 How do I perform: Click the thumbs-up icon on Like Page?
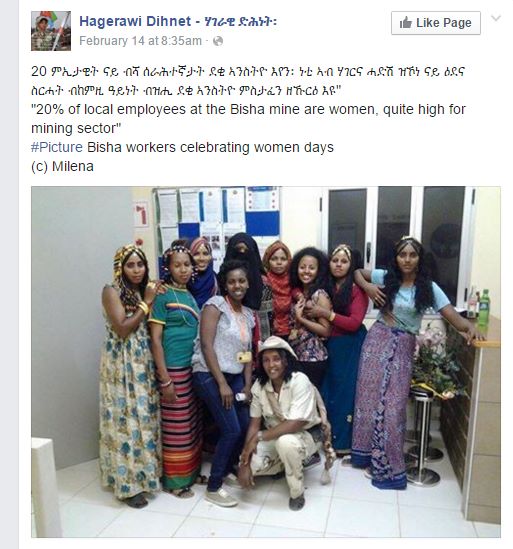[405, 23]
